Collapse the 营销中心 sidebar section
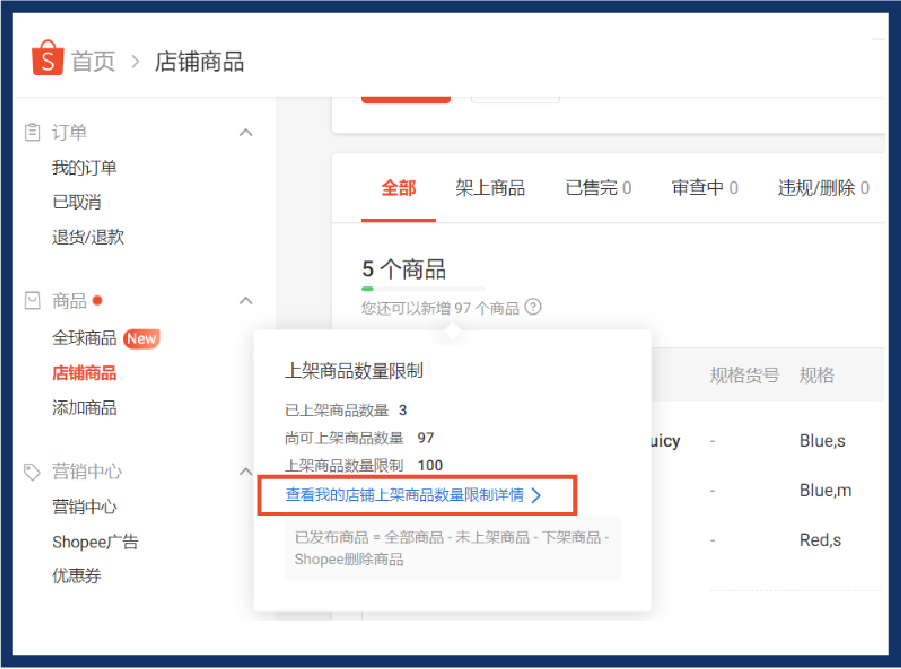This screenshot has height=669, width=901. point(246,471)
